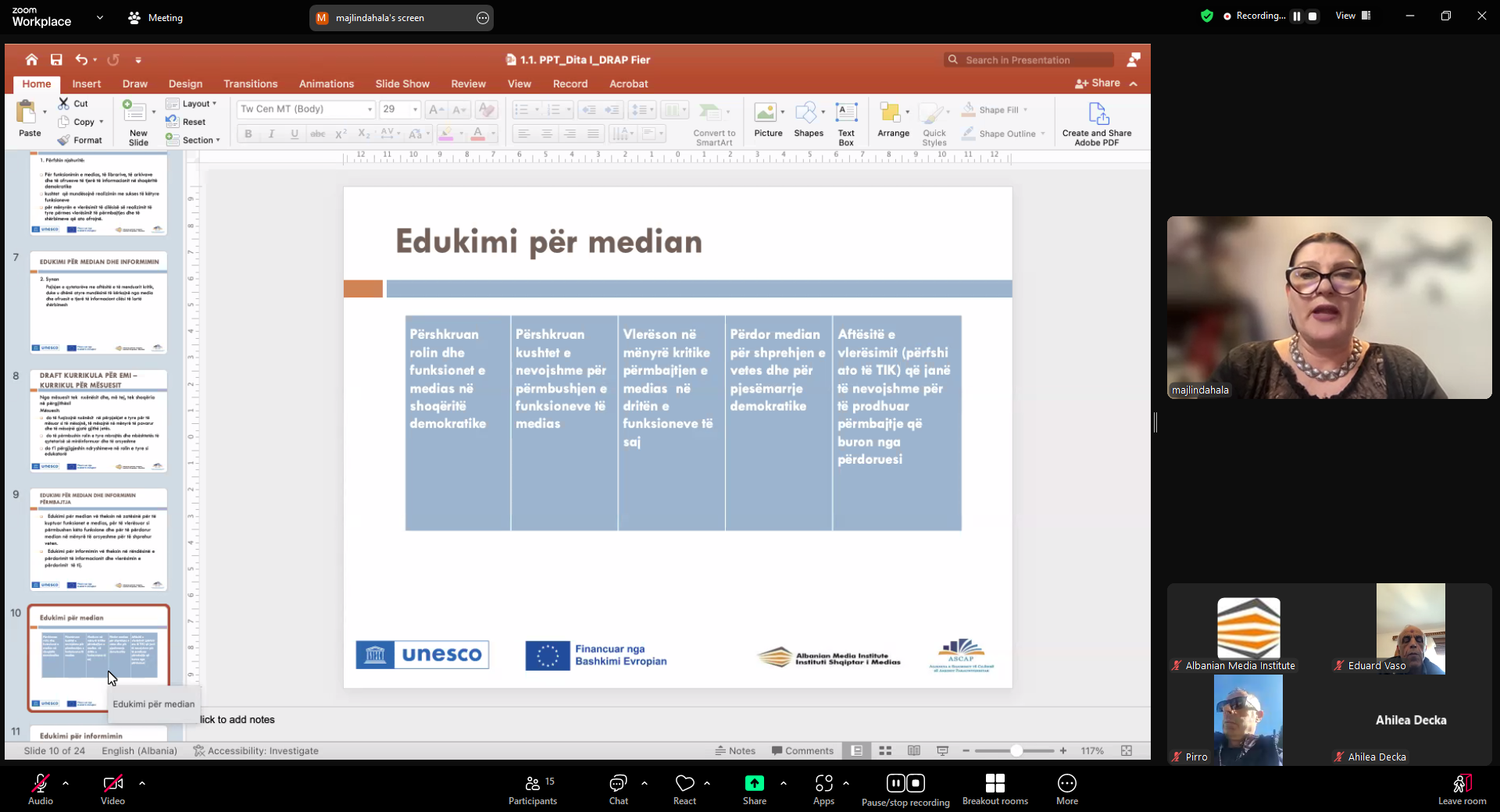The width and height of the screenshot is (1500, 812).
Task: Open the Zoom Chat panel
Action: (x=619, y=790)
